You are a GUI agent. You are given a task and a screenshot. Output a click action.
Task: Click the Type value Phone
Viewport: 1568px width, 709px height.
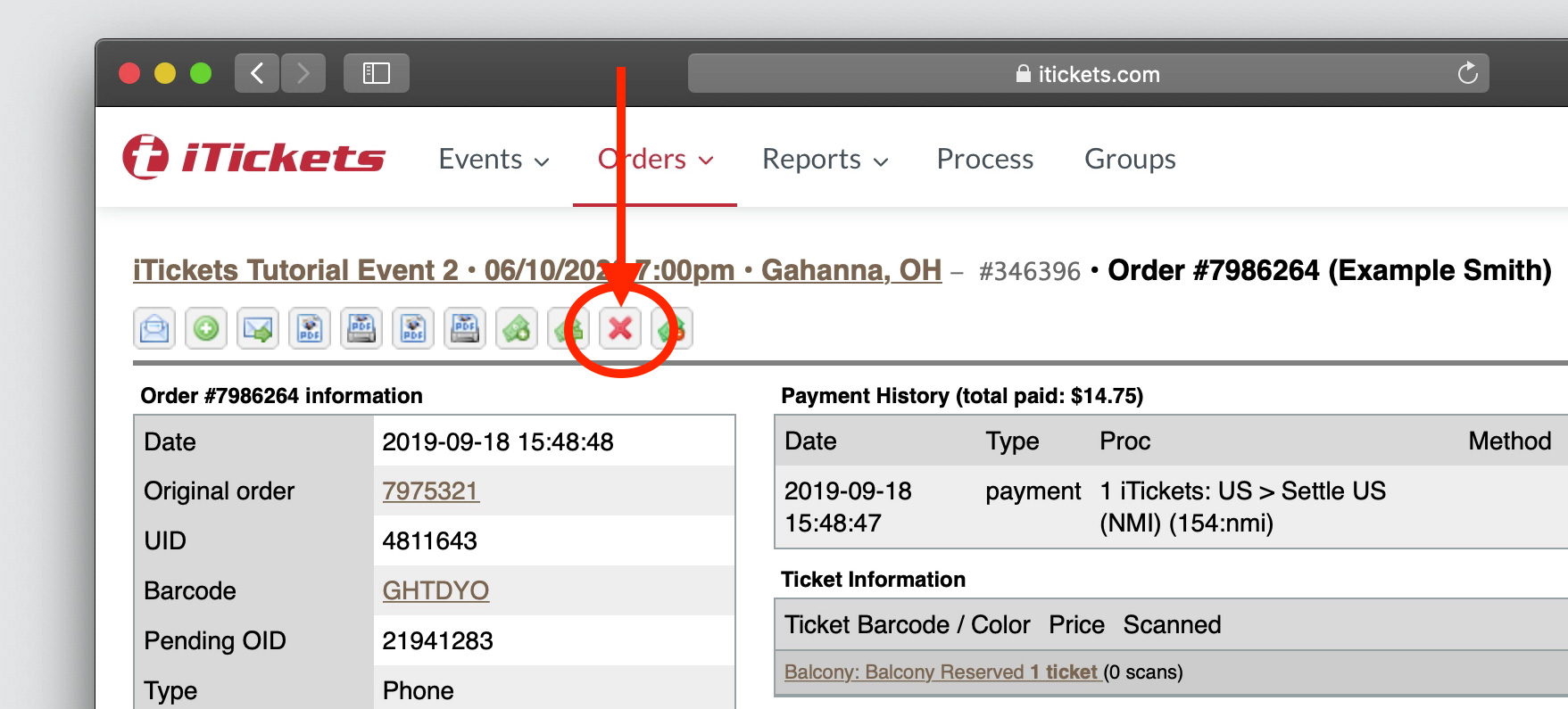coord(418,691)
